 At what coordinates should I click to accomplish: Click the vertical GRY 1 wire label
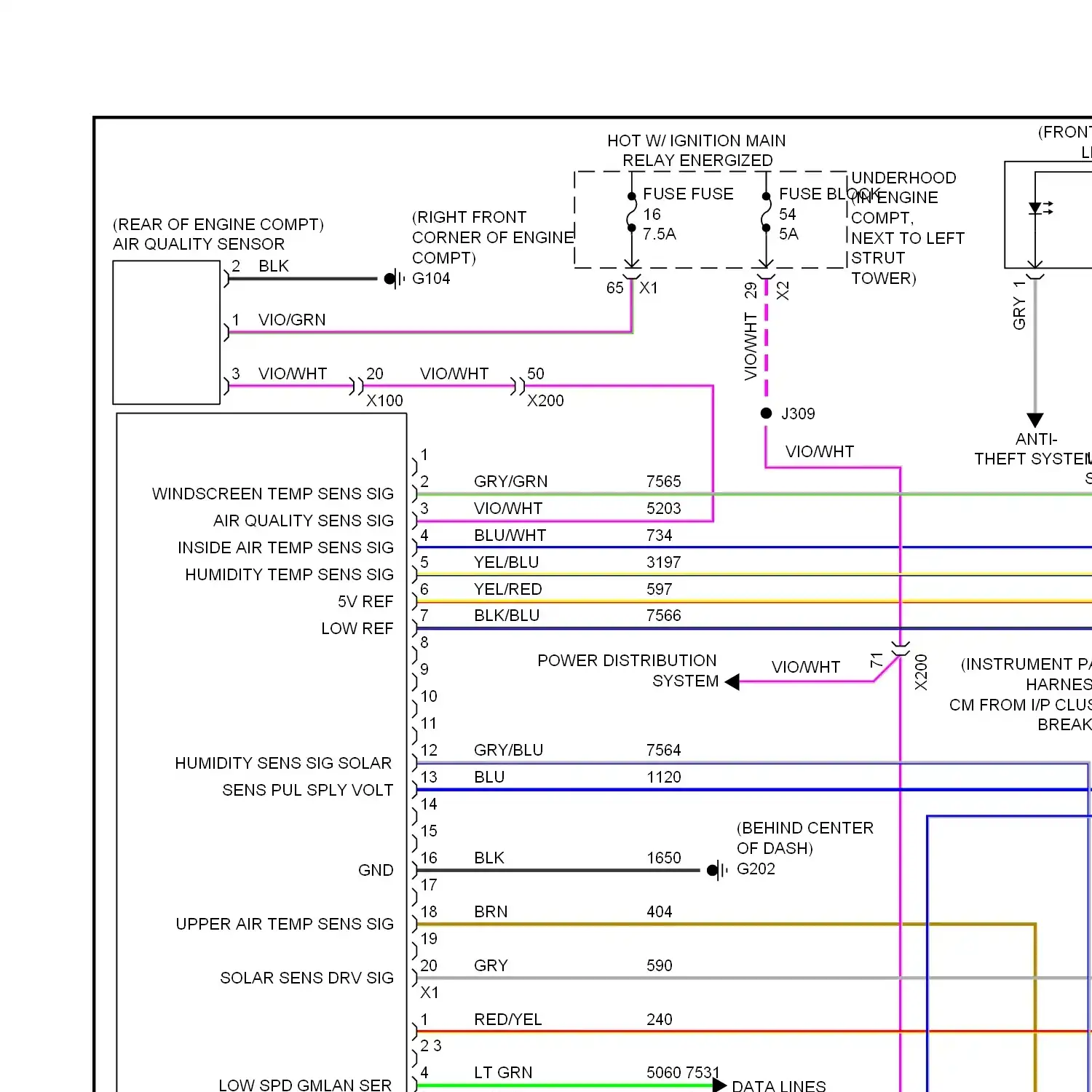(1018, 305)
